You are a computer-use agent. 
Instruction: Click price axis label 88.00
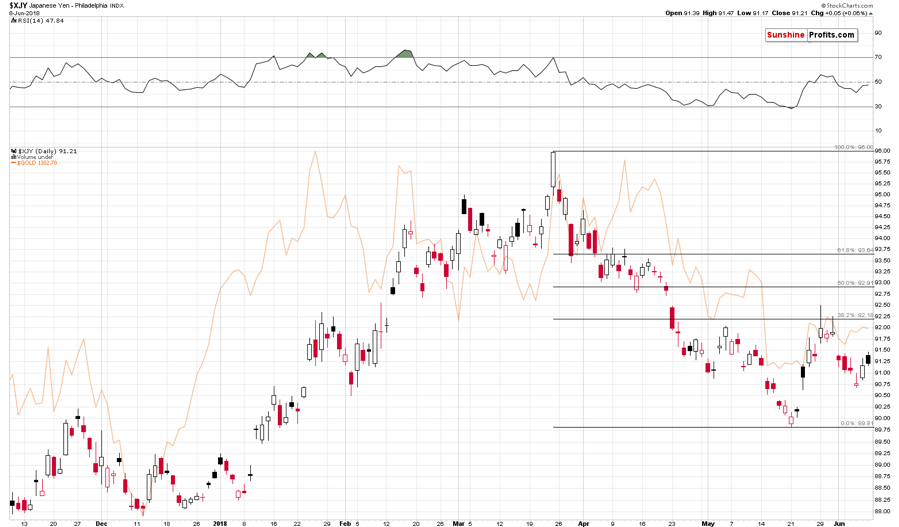[x=882, y=512]
